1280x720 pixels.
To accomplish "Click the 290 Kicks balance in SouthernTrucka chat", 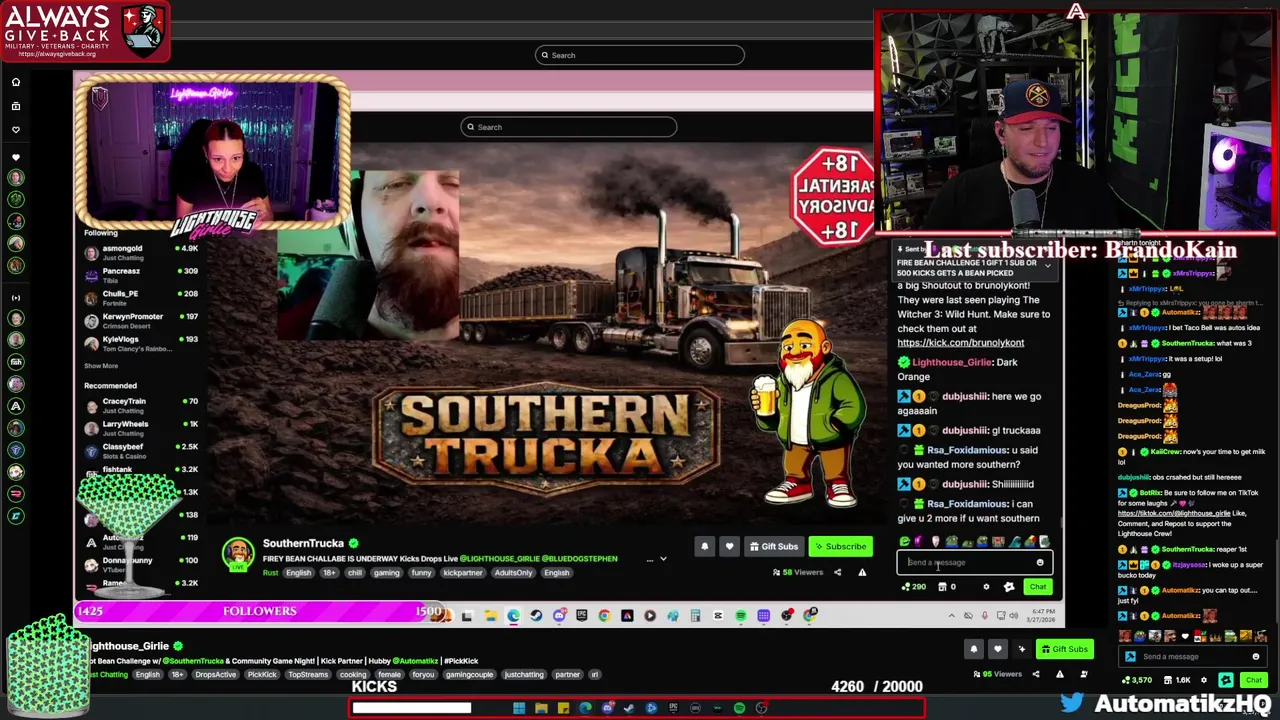I will 914,587.
